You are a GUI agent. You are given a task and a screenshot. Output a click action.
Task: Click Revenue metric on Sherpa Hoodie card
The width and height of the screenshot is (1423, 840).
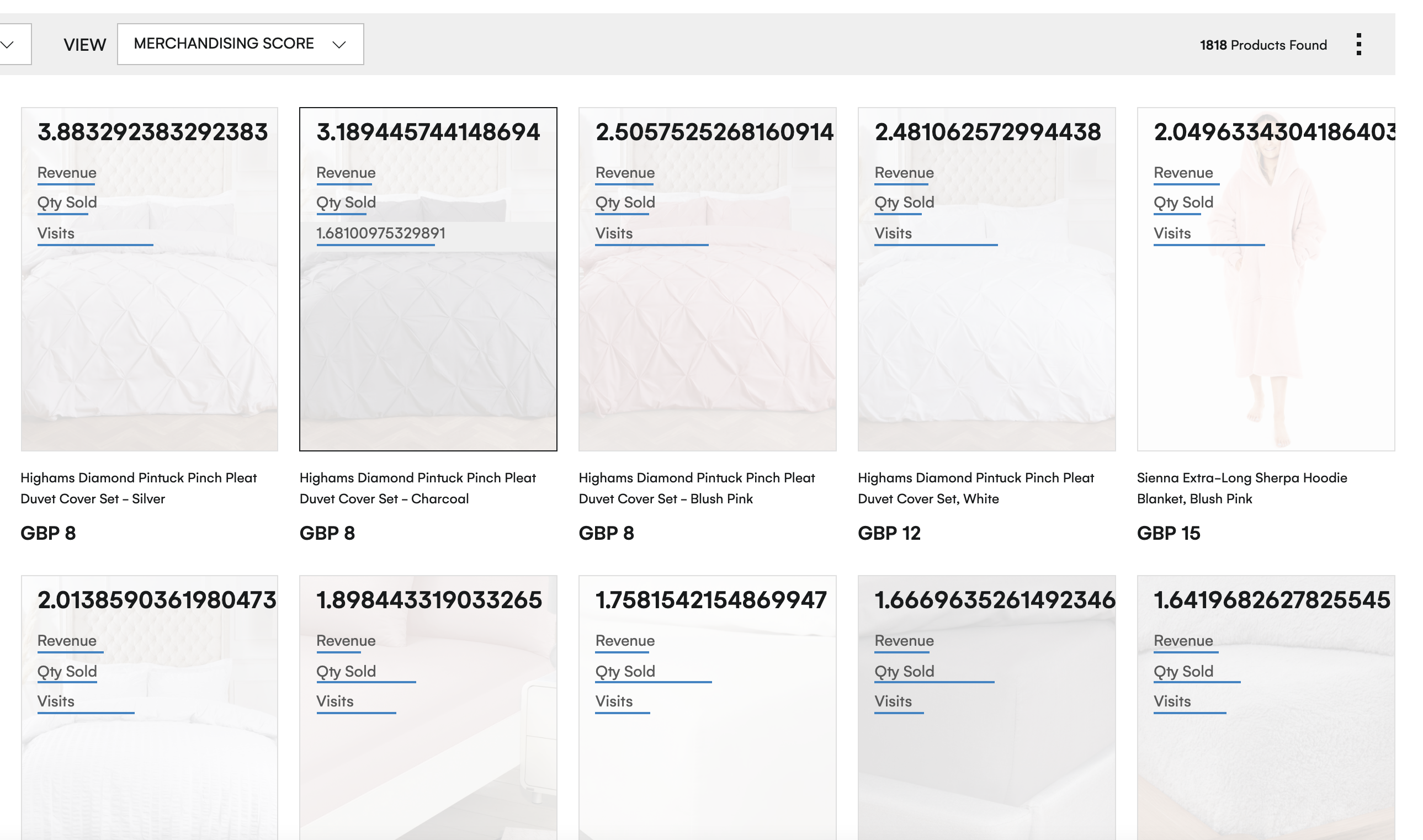click(1183, 173)
